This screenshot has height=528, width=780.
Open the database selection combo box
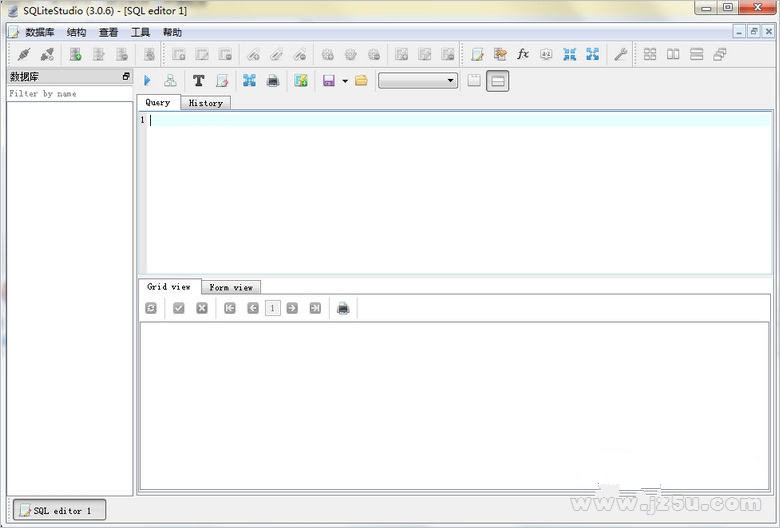click(x=418, y=80)
